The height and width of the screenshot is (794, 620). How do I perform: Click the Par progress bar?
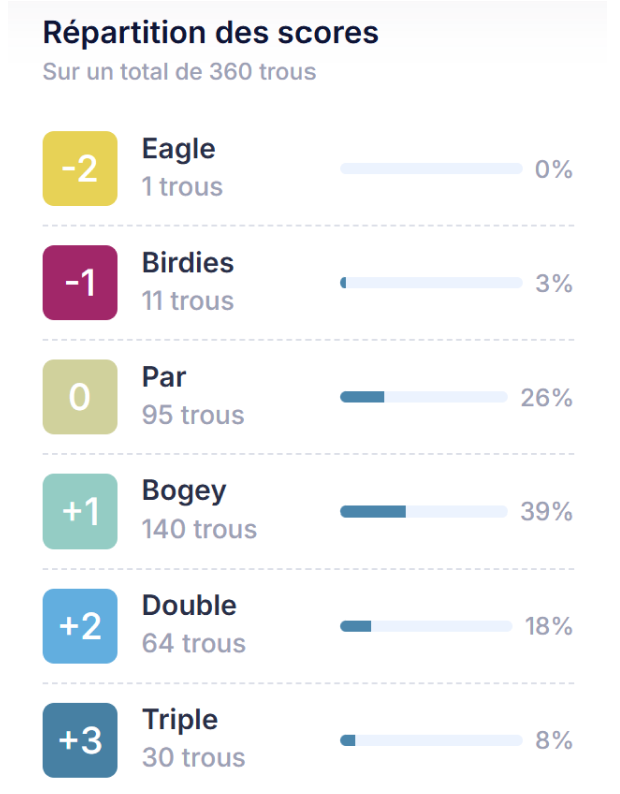pyautogui.click(x=424, y=397)
